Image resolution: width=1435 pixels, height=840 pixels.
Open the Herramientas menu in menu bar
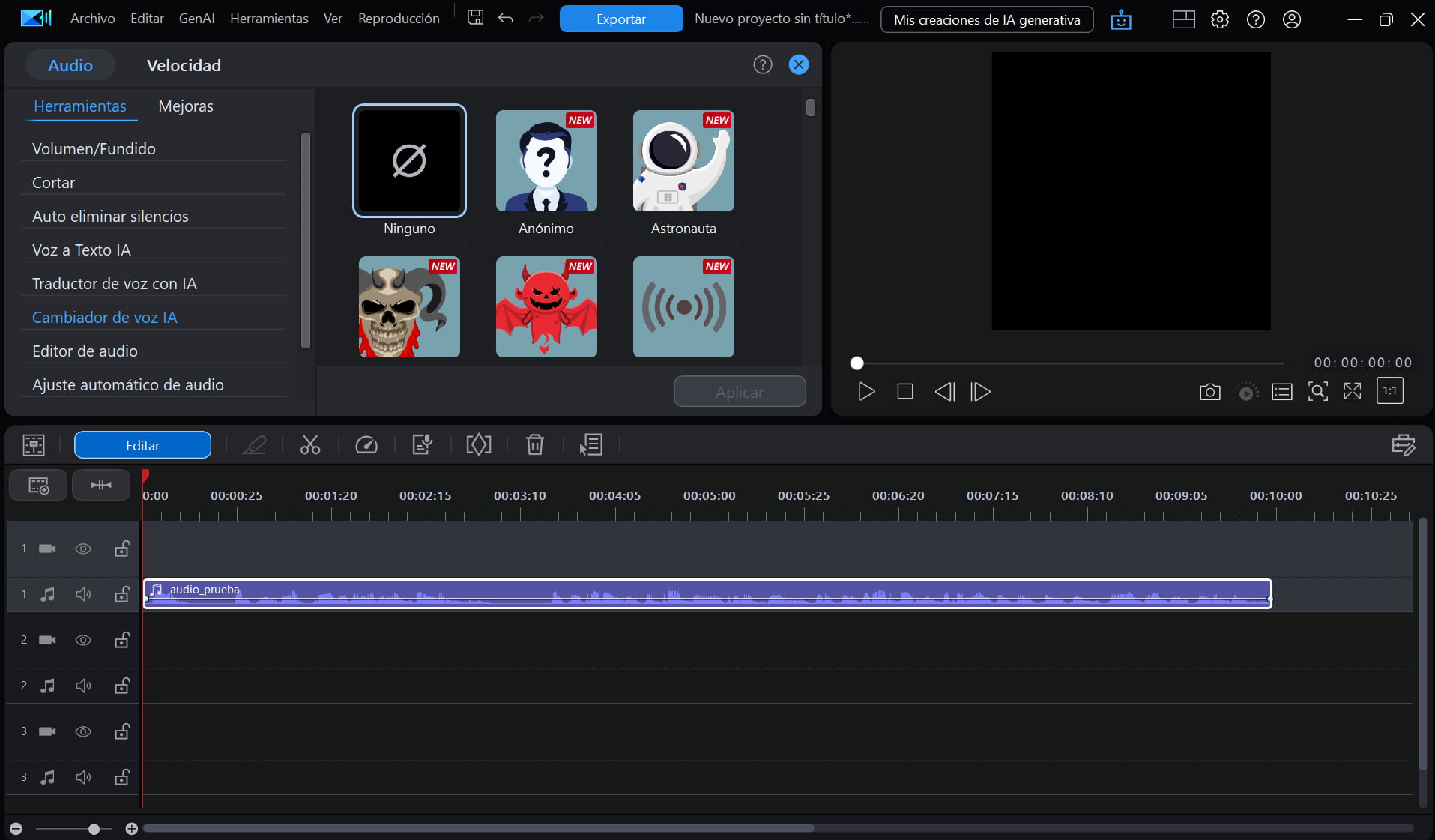pyautogui.click(x=269, y=19)
